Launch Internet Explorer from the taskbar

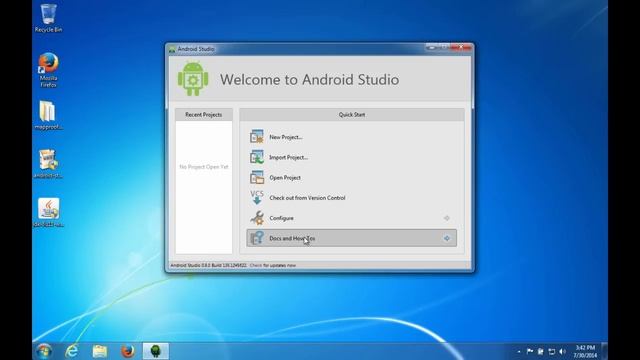pos(72,351)
